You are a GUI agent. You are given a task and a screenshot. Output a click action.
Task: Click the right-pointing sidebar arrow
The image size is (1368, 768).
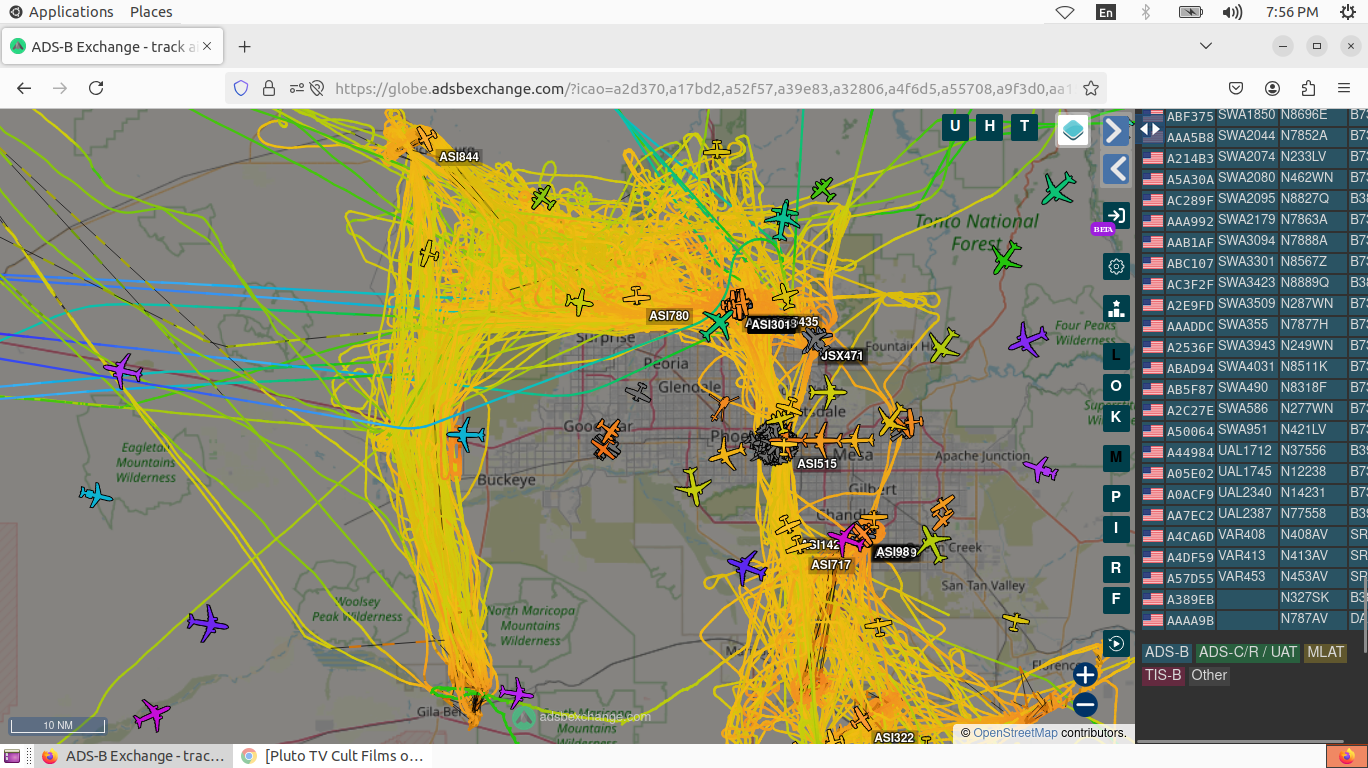coord(1116,131)
